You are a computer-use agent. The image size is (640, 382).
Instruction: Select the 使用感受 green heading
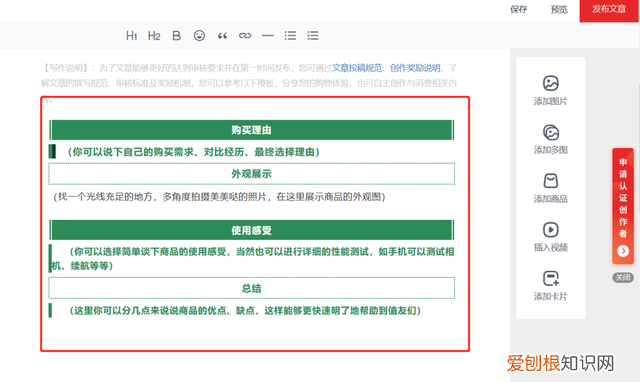click(251, 230)
